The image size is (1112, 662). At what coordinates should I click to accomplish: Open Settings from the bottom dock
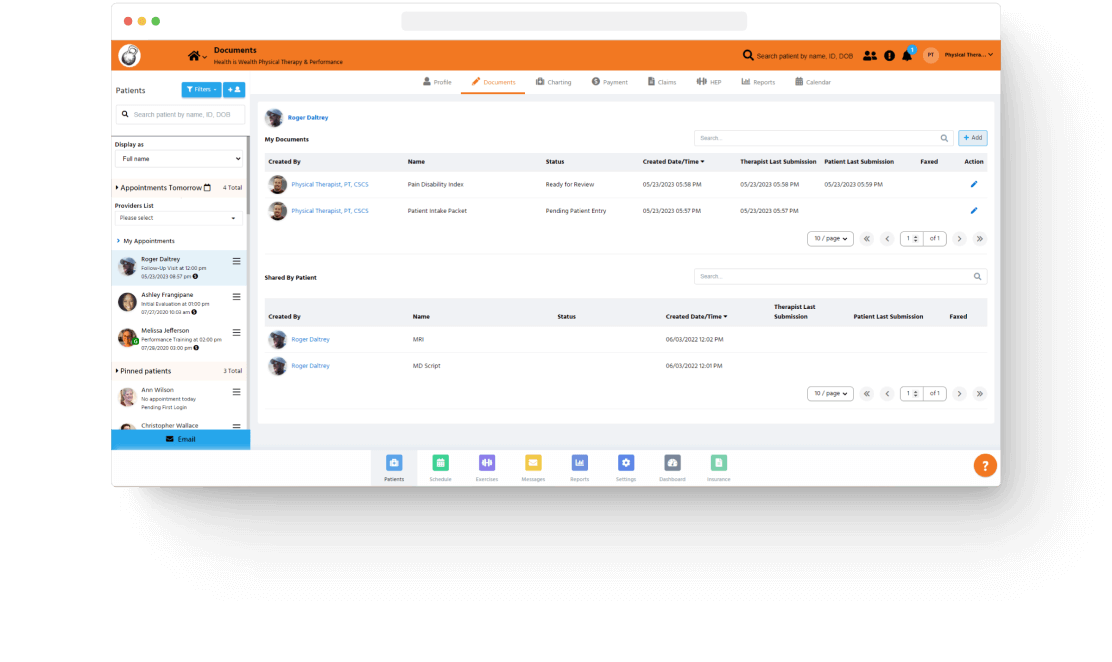[626, 462]
